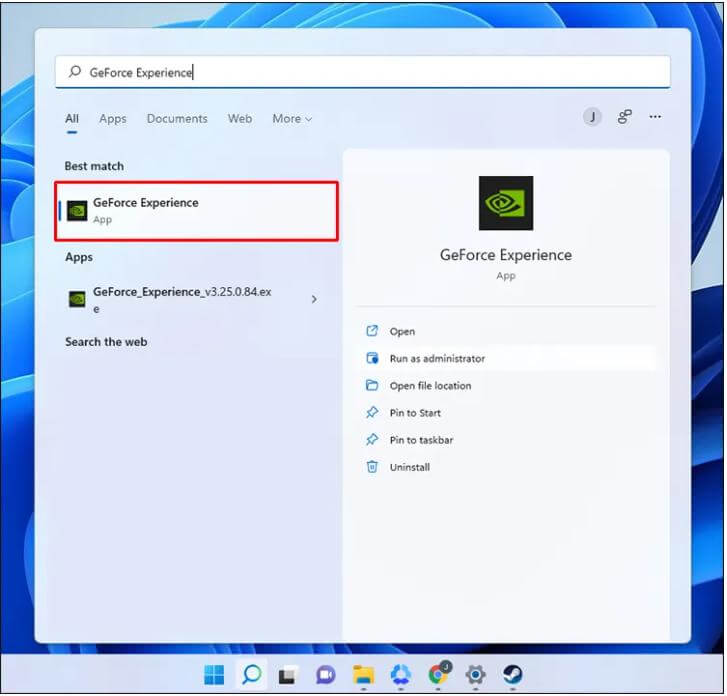Click Open in the preview pane

(506, 331)
